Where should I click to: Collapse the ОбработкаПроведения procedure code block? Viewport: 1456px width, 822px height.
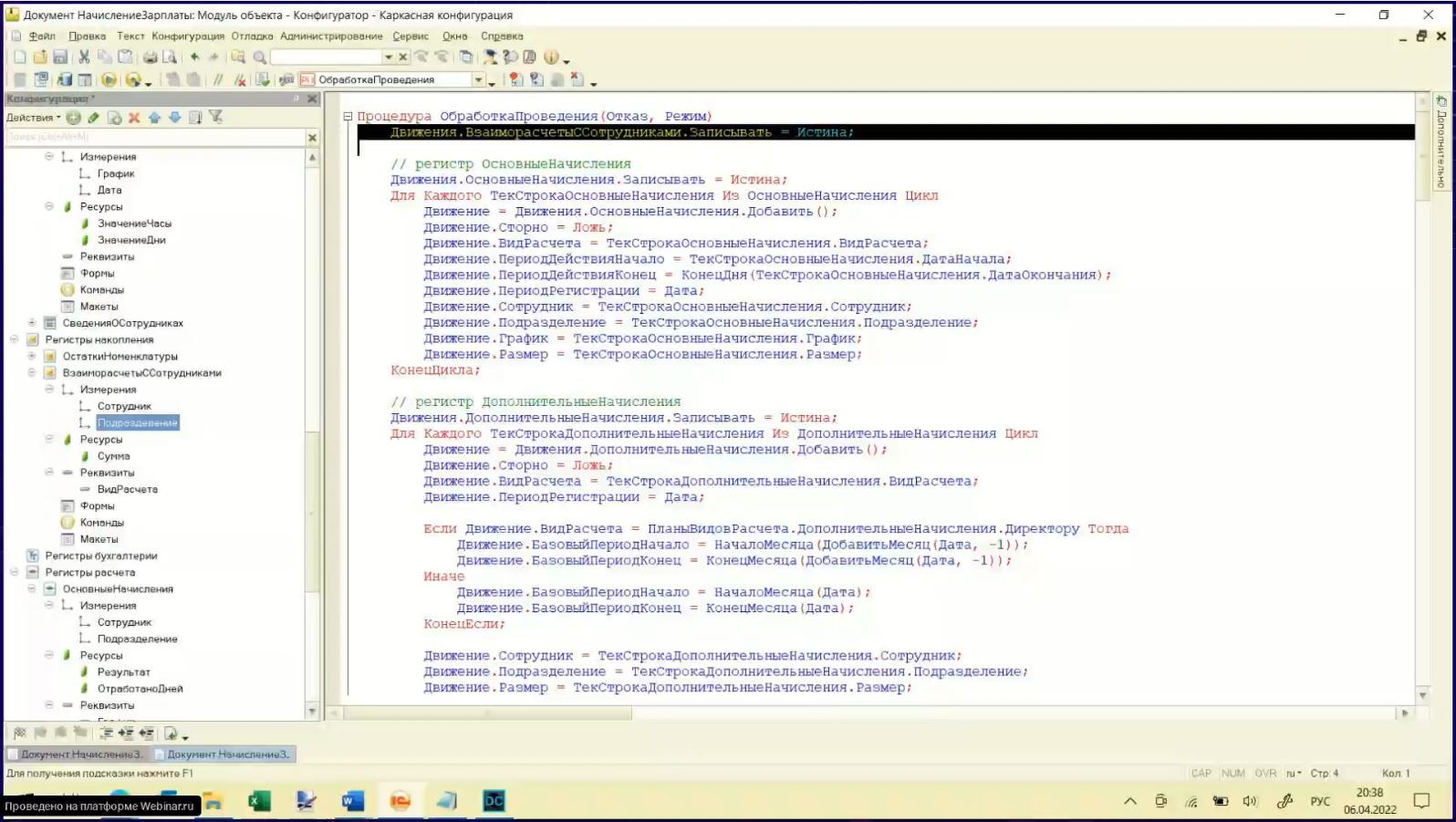click(x=348, y=117)
